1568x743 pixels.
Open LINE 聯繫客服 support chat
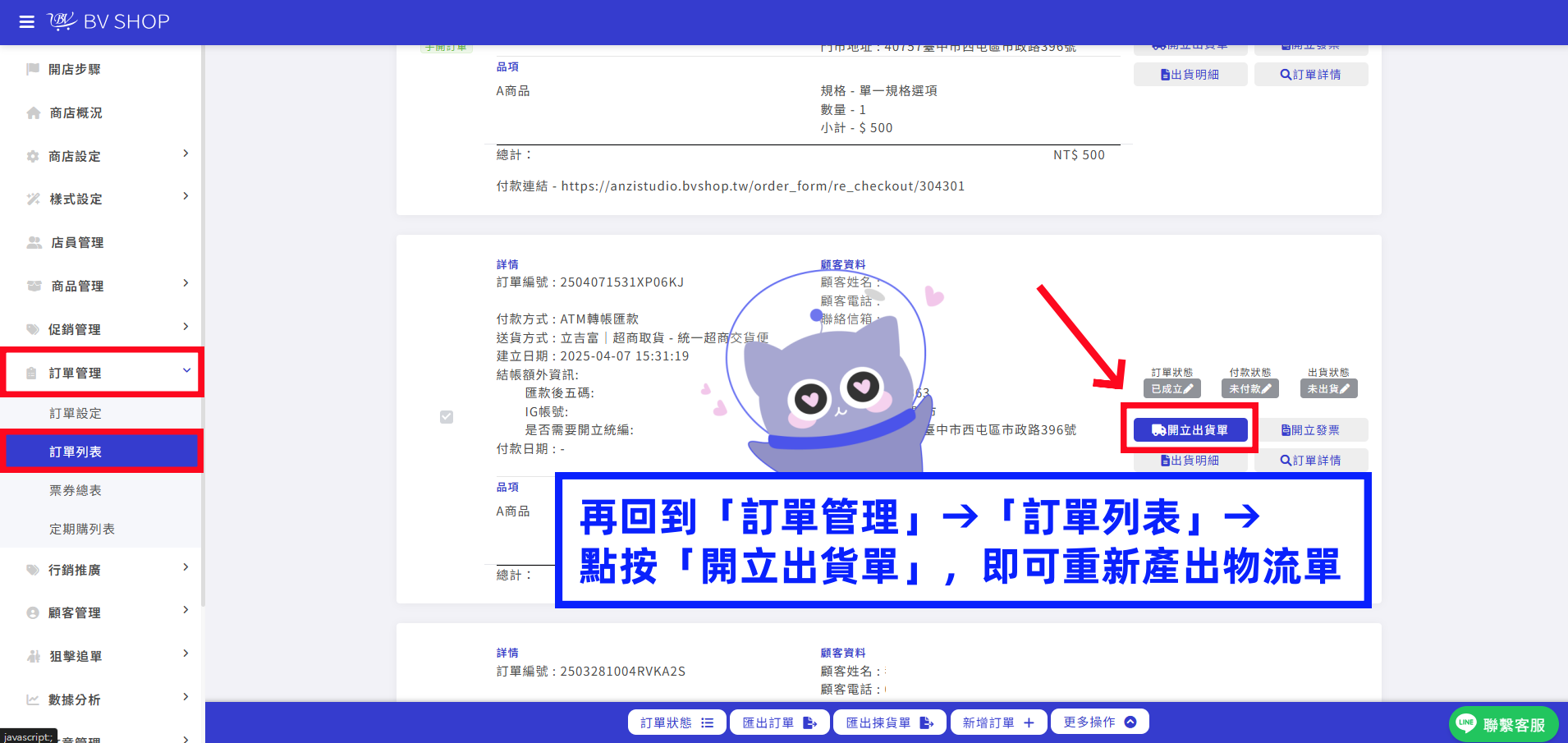[x=1504, y=724]
